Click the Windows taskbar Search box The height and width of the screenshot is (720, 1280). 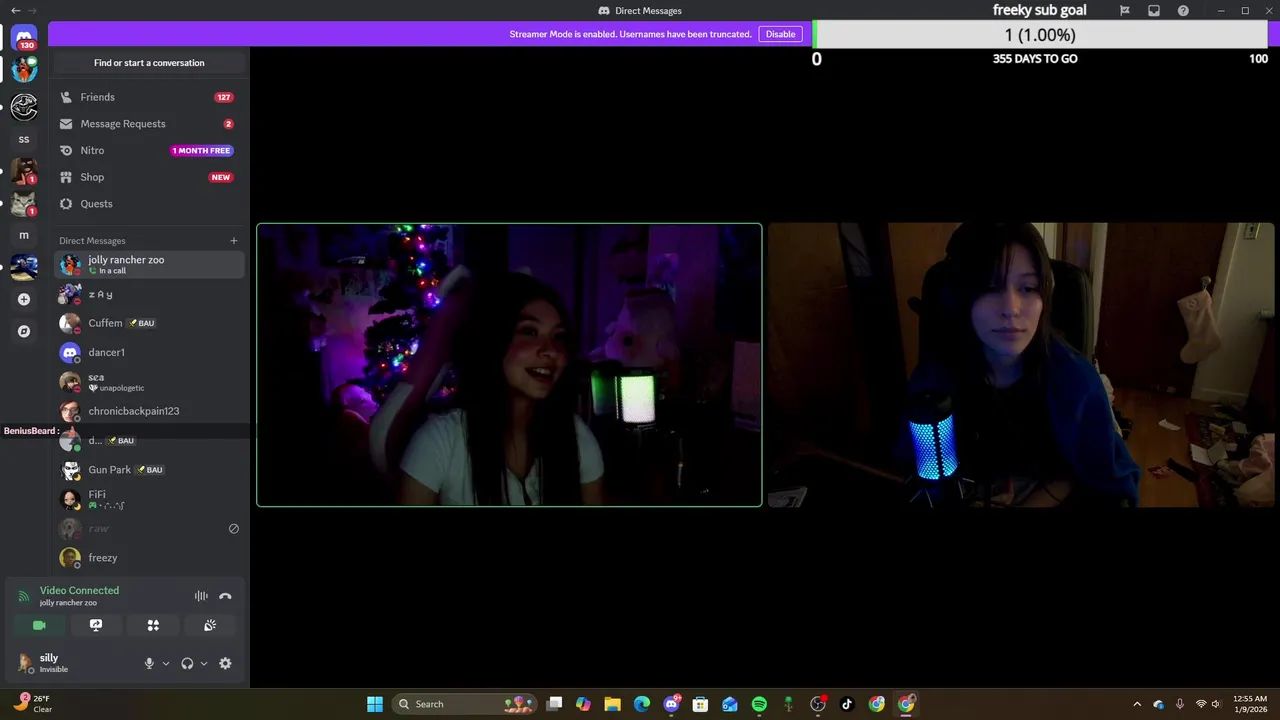point(465,704)
